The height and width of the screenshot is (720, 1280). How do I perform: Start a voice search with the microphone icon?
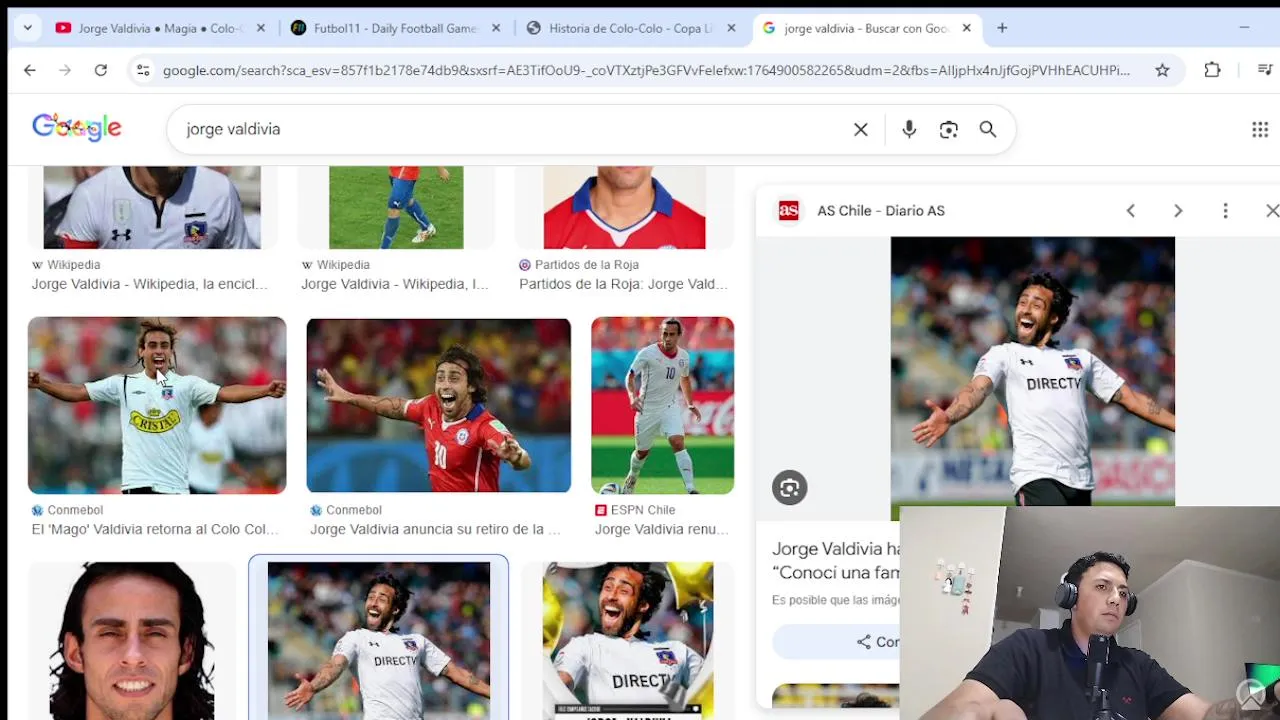click(x=909, y=129)
